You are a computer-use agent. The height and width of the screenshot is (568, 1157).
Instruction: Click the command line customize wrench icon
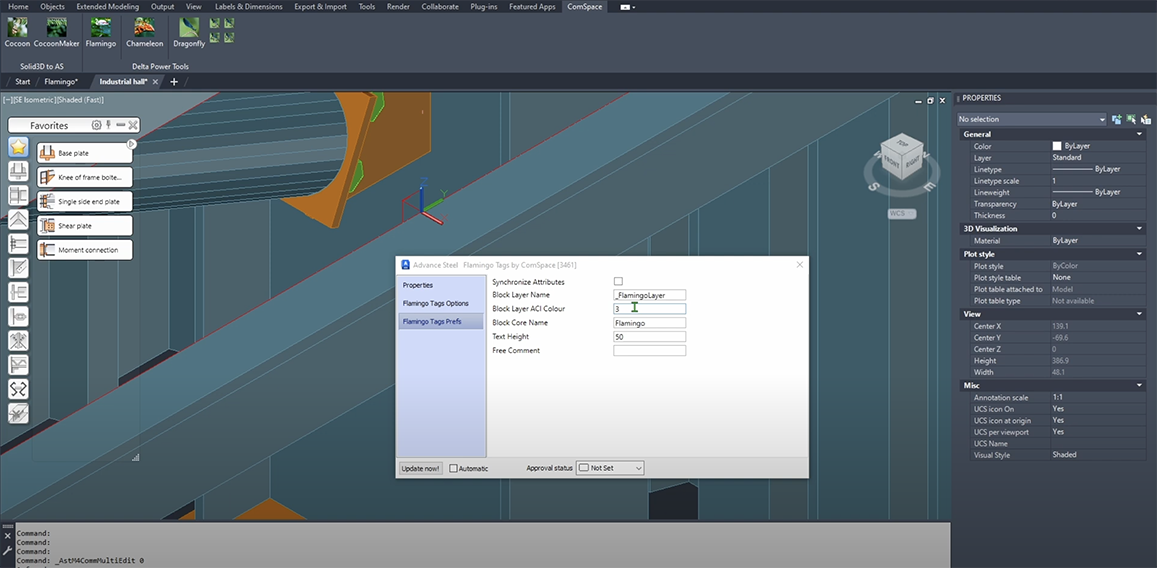click(7, 550)
